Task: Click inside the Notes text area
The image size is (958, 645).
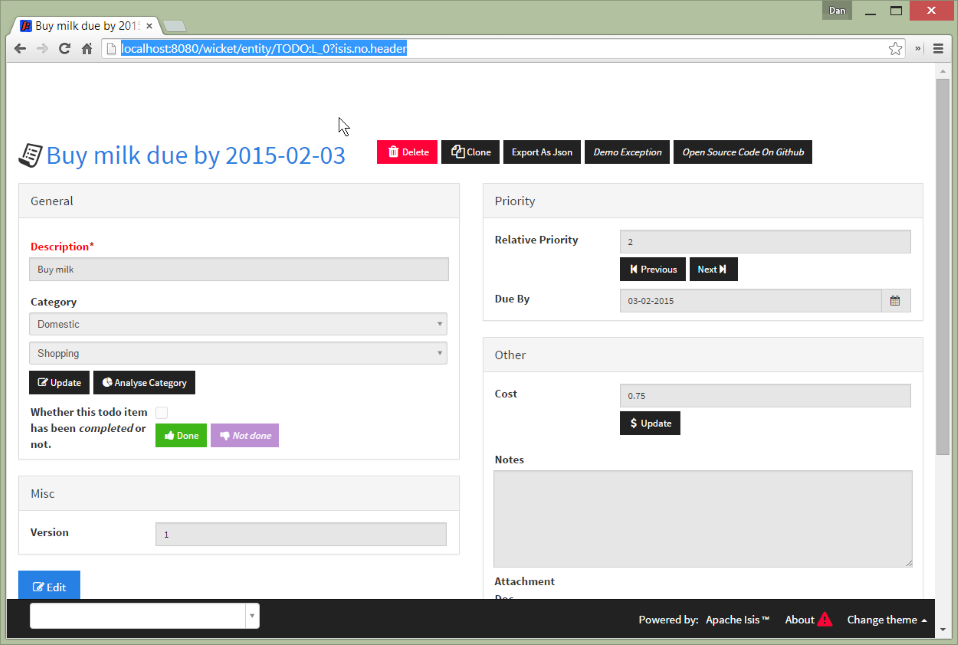Action: coord(702,518)
